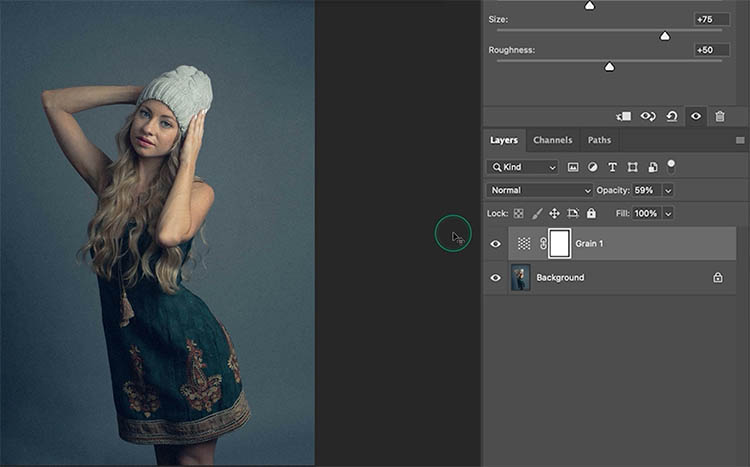Open the Kind filter dropdown

click(523, 167)
